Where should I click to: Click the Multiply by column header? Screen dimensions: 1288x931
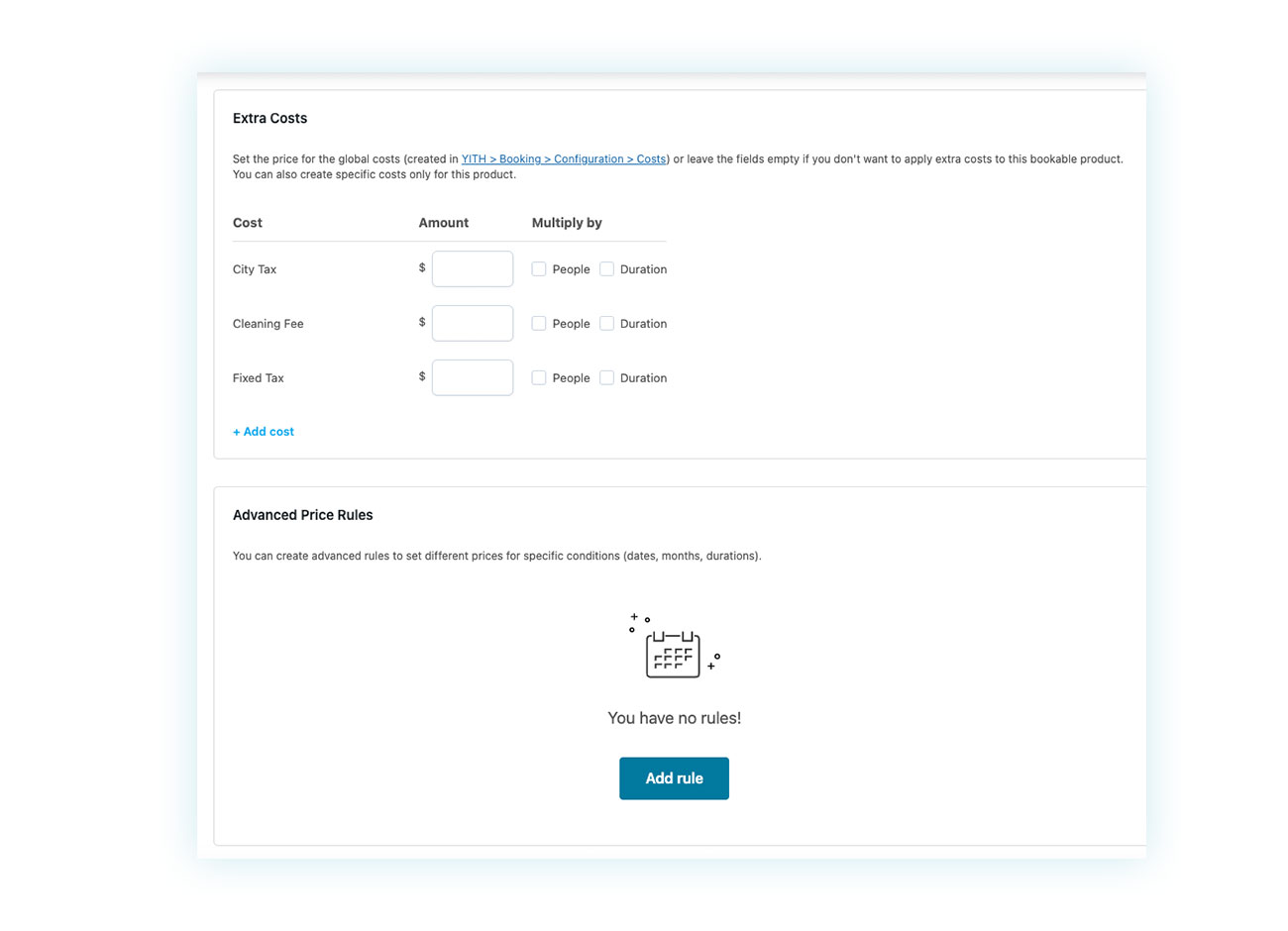[x=567, y=223]
